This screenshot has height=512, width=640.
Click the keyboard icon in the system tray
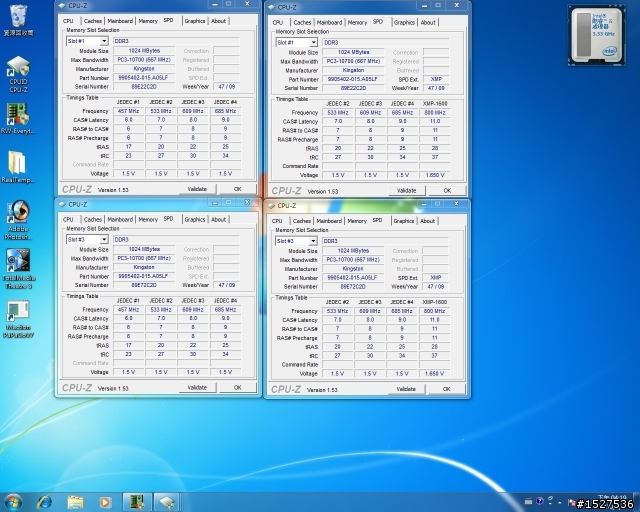click(x=529, y=501)
